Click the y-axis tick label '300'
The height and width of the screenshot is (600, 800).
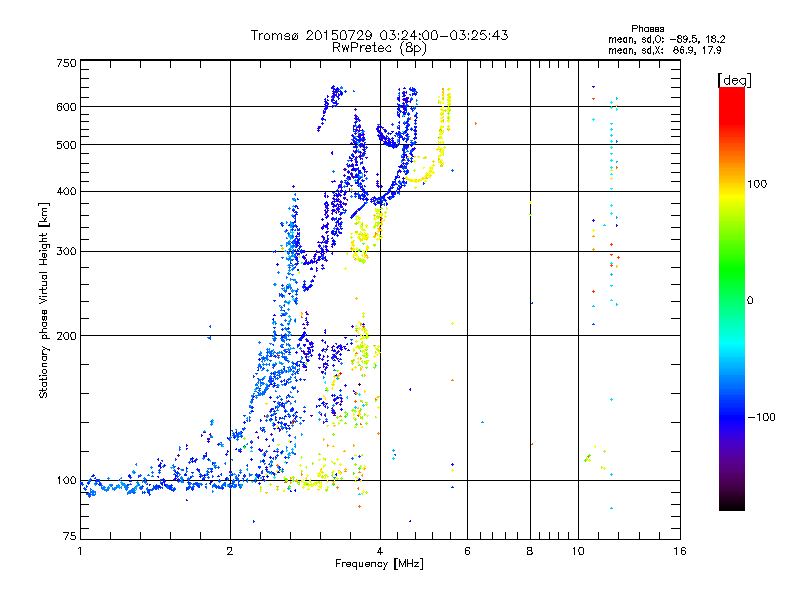66,252
